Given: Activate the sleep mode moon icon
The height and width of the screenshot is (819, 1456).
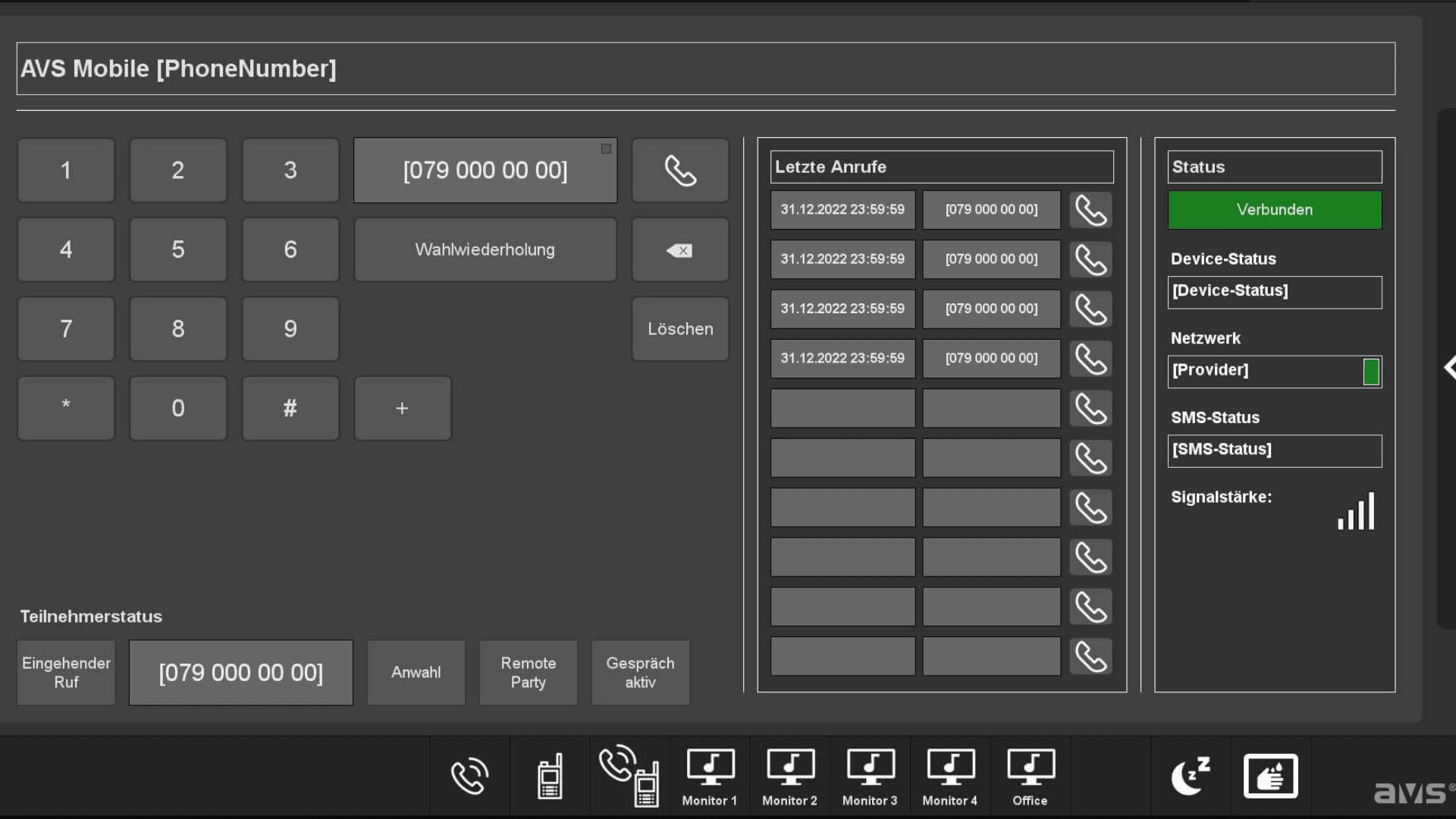Looking at the screenshot, I should point(1191,776).
